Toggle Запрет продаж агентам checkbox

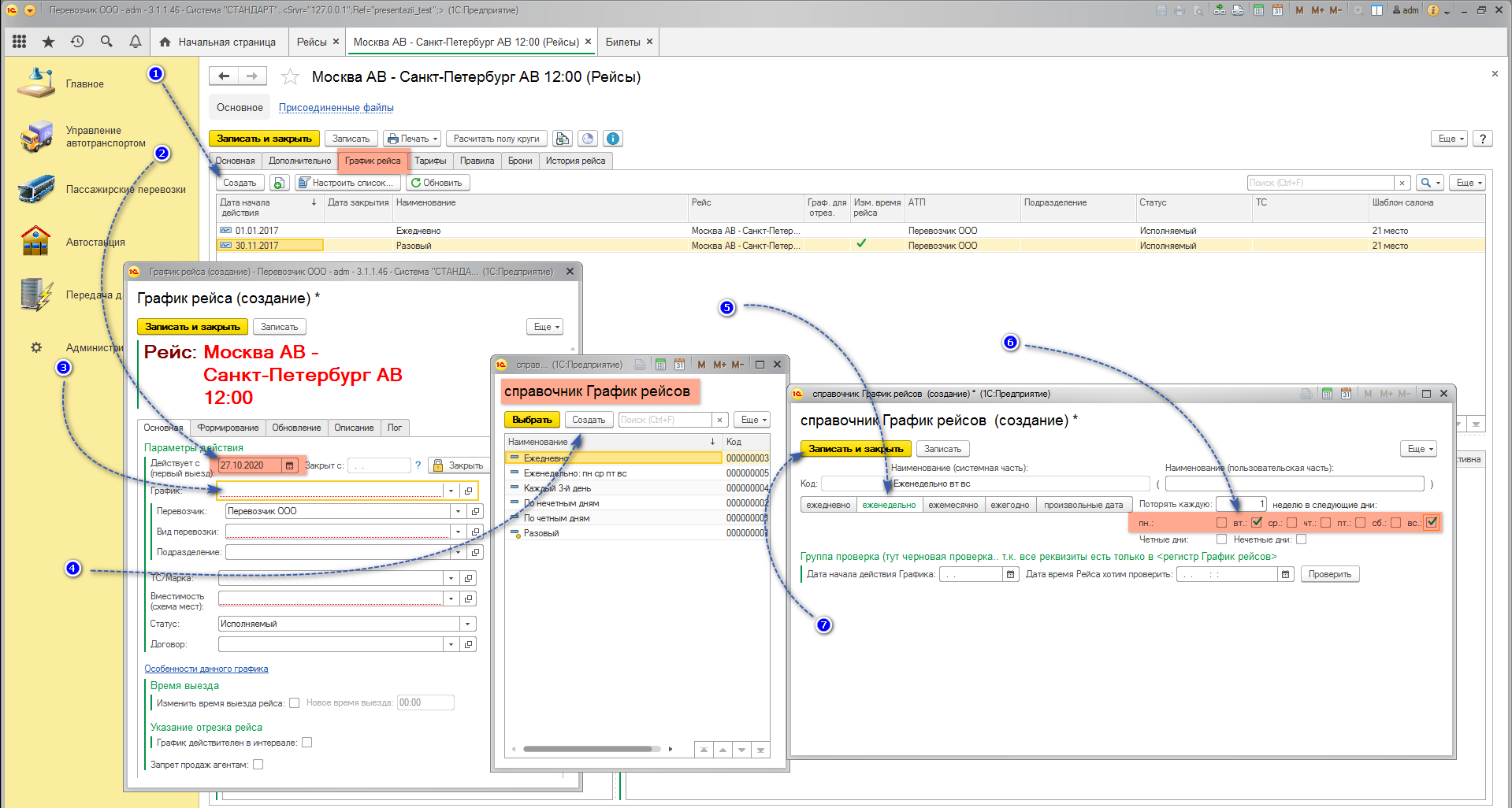tap(258, 765)
